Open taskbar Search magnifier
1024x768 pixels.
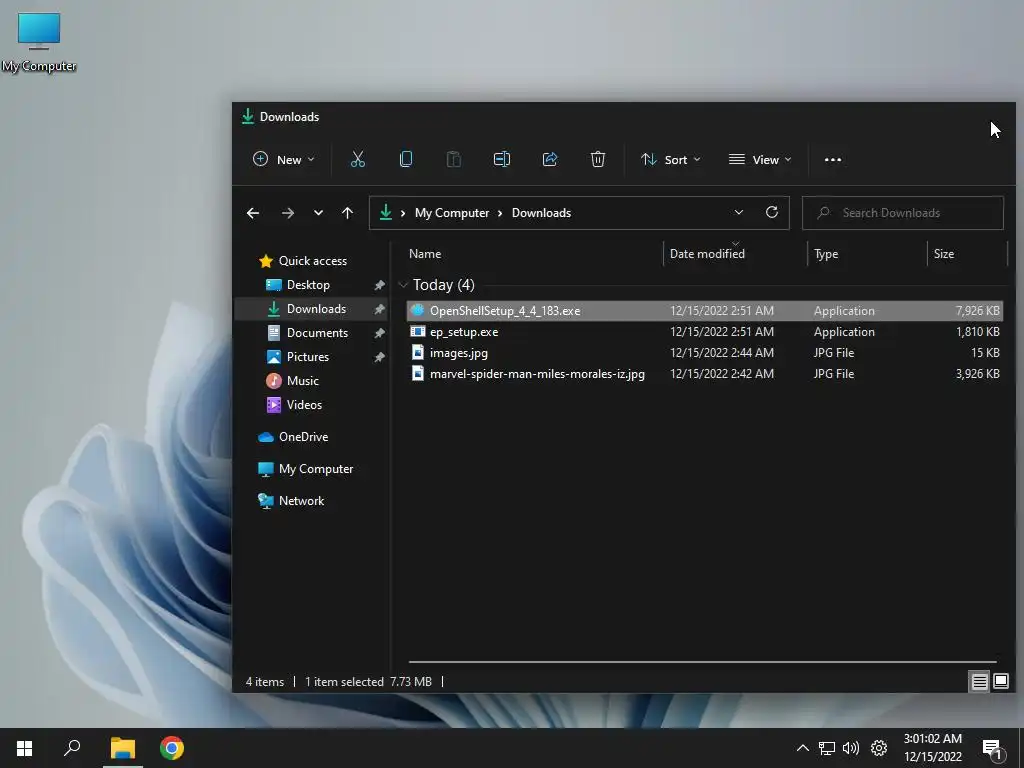tap(72, 748)
